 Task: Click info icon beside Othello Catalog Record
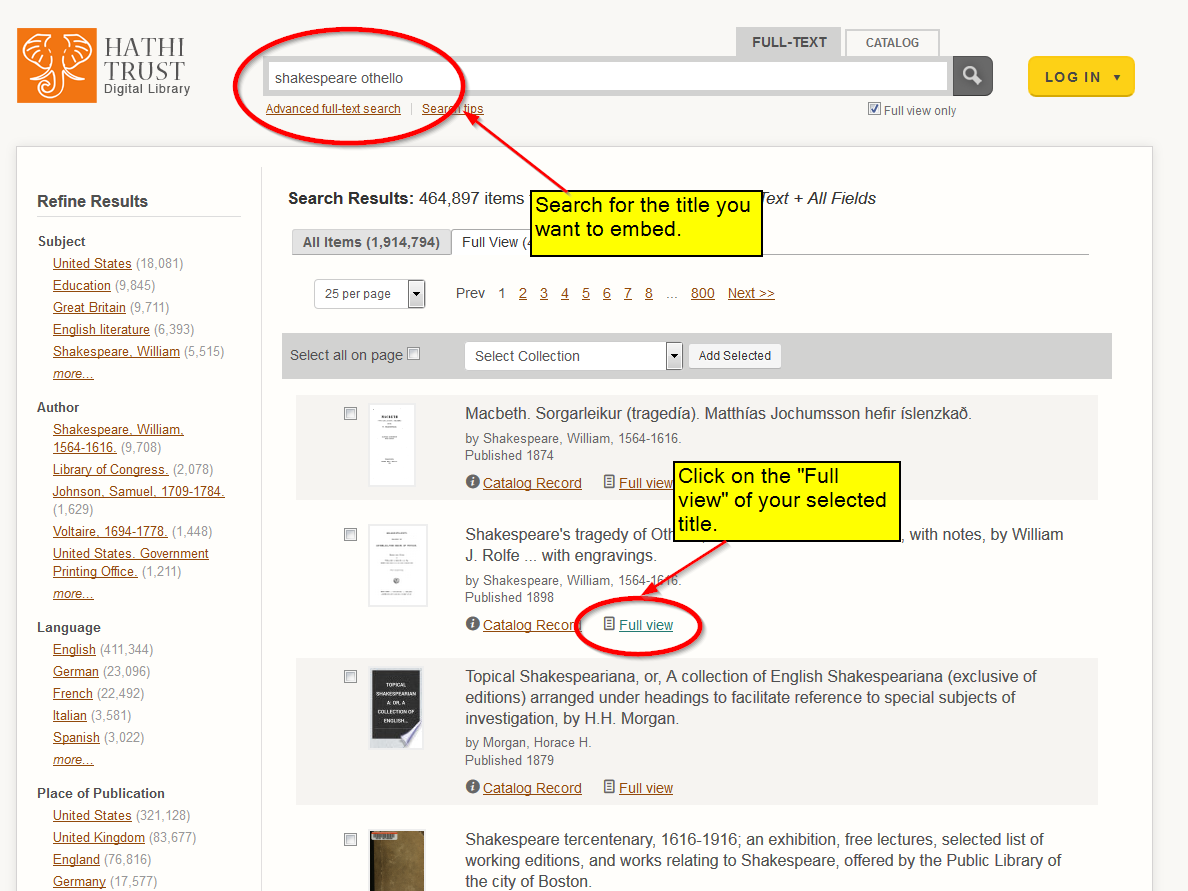473,624
